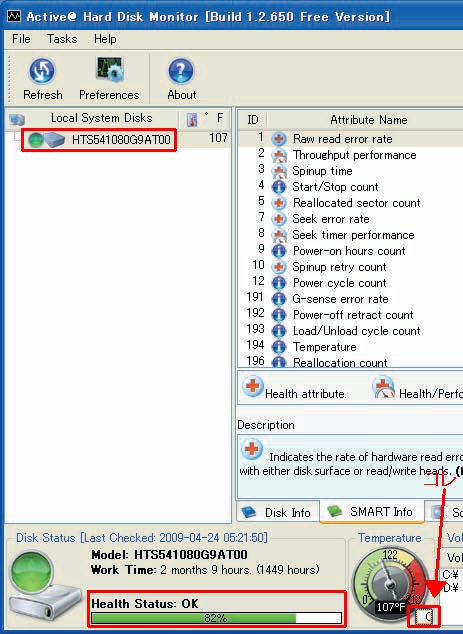Screen dimensions: 463x634
Task: Open the Help menu
Action: [x=105, y=39]
